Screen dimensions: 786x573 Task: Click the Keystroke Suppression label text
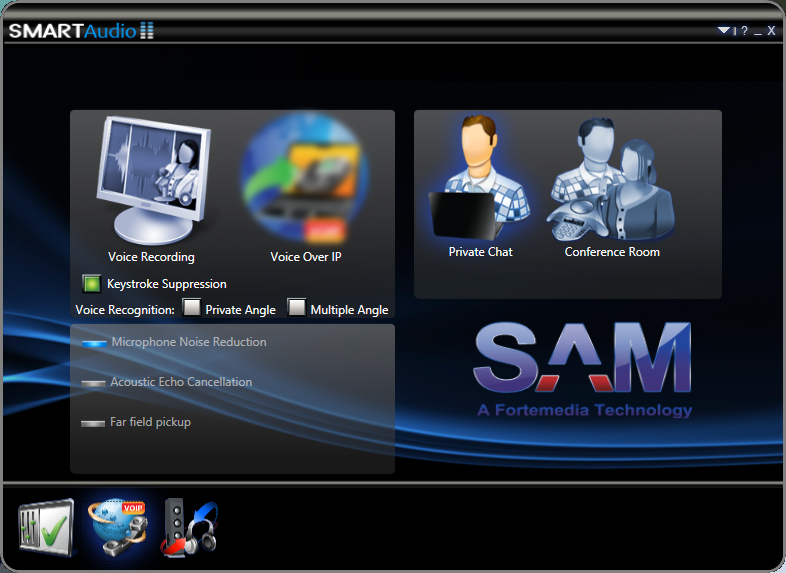tap(166, 284)
